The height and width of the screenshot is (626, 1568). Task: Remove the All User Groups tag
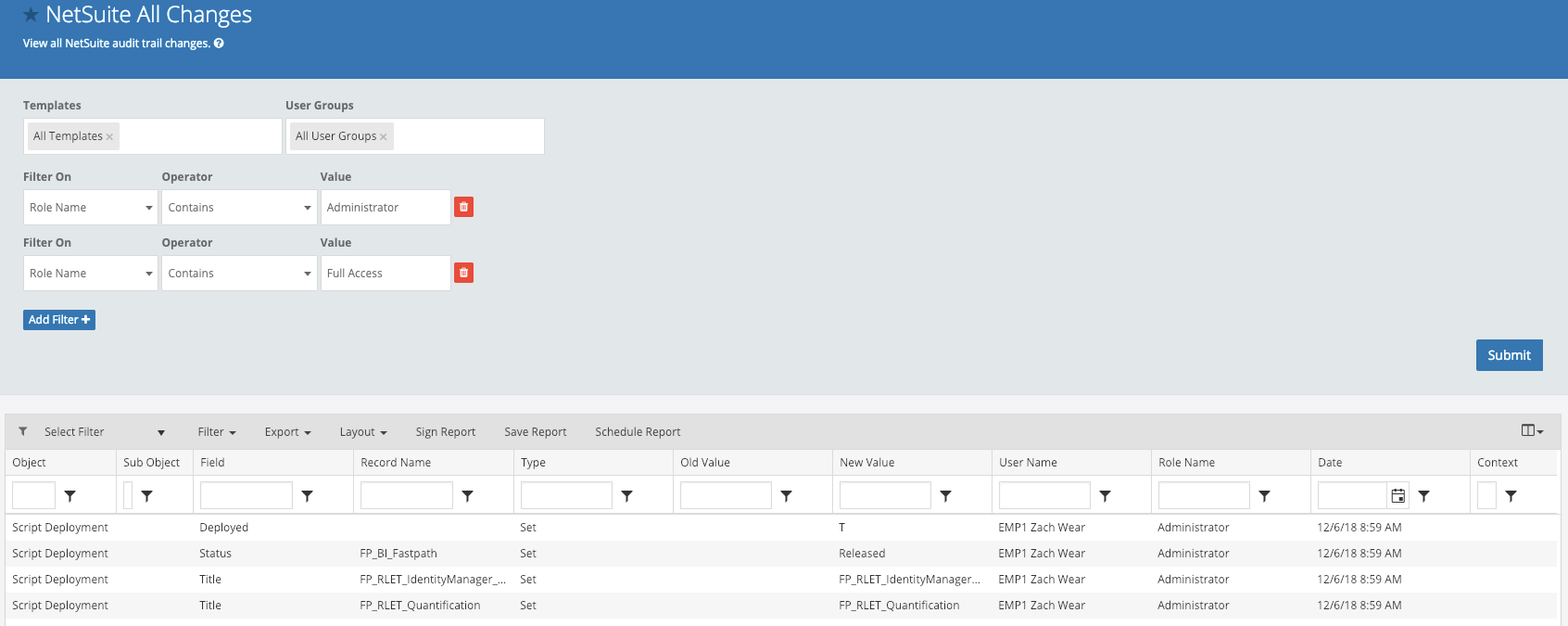click(383, 137)
